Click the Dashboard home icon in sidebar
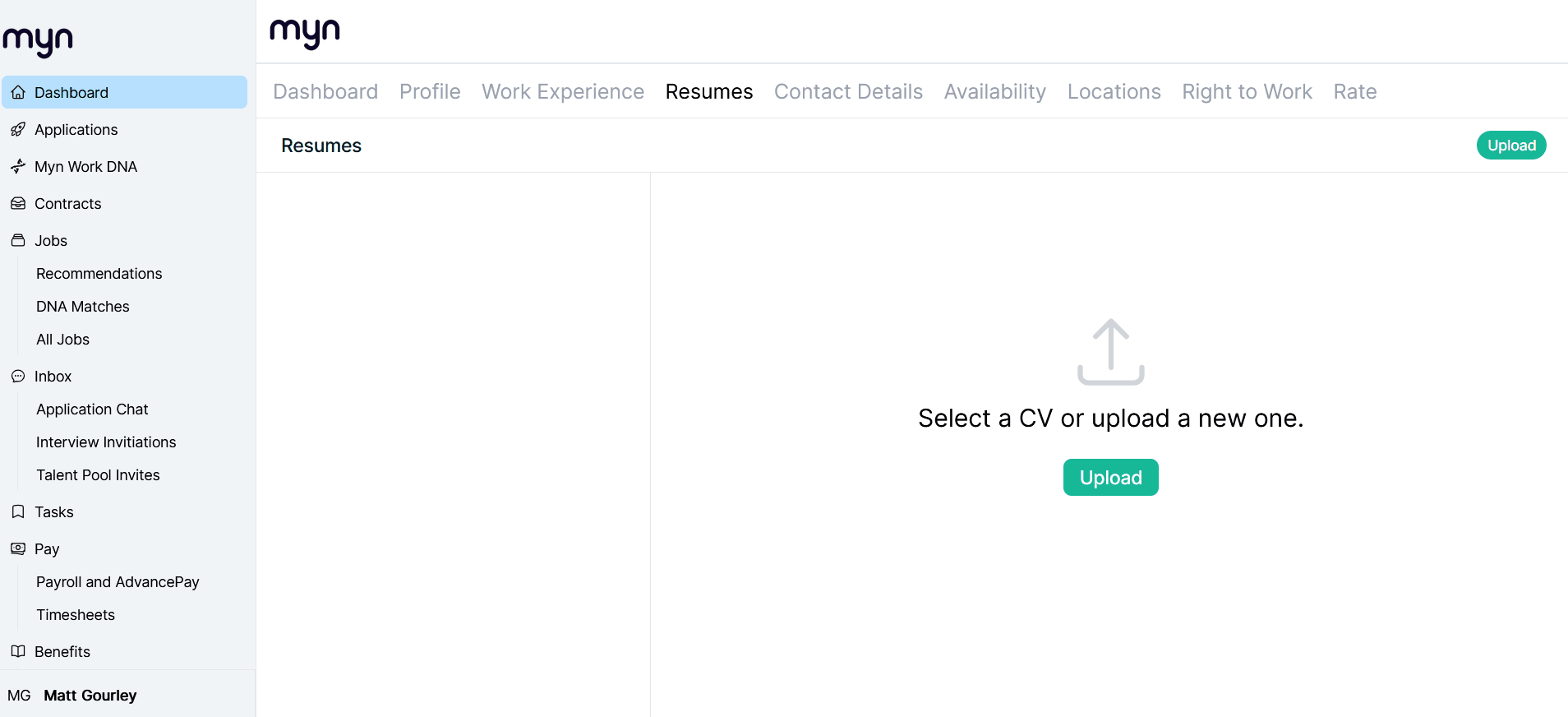Screen dimensions: 1568x717 18,93
